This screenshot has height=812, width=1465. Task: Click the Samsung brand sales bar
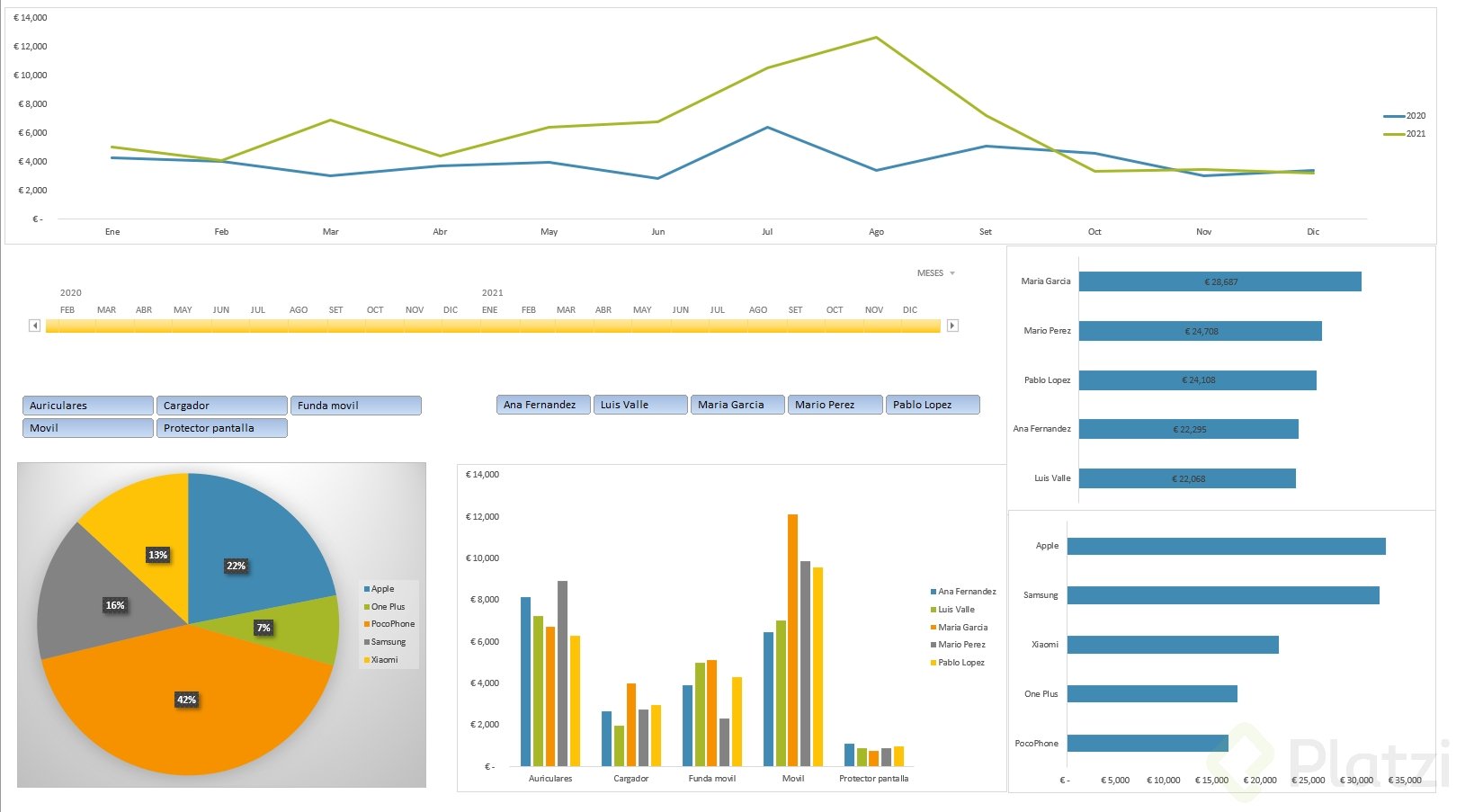pyautogui.click(x=1223, y=595)
